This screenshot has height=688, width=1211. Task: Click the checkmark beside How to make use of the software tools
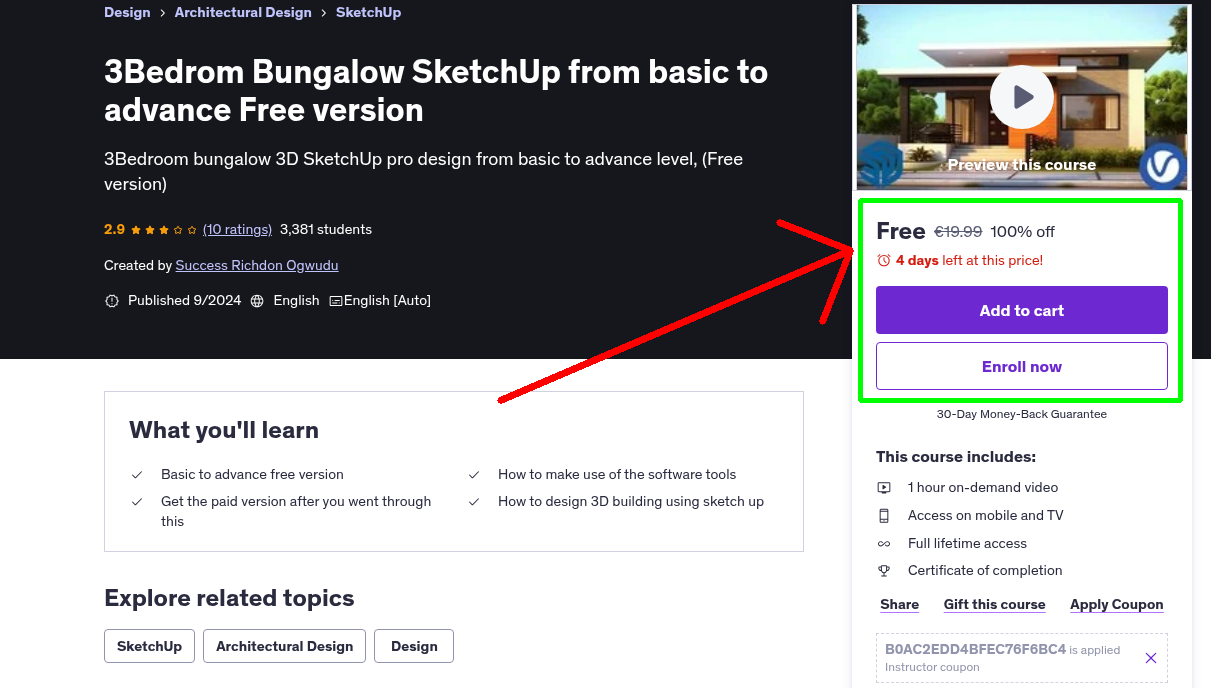click(474, 475)
